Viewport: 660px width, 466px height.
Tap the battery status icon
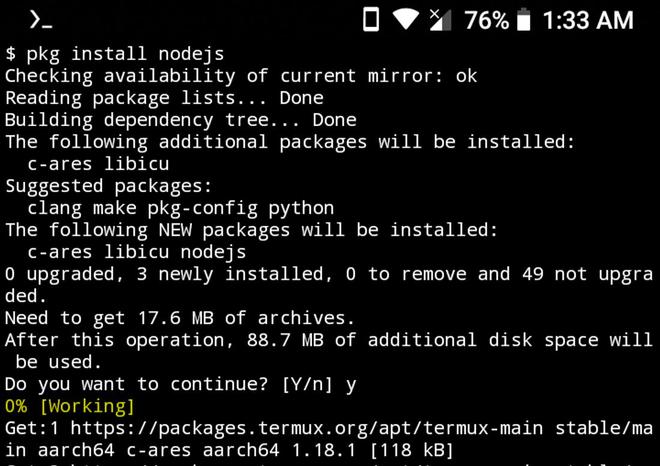pyautogui.click(x=523, y=19)
